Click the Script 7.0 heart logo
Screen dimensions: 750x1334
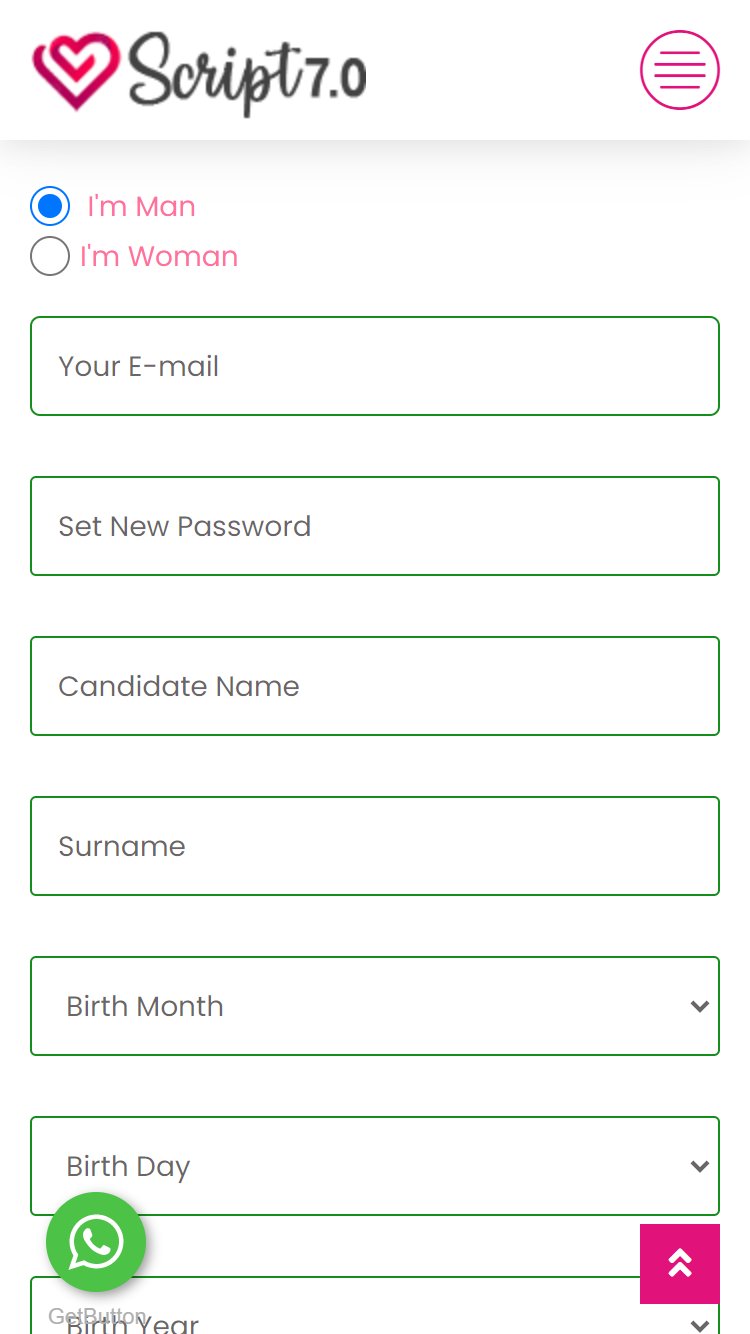pos(76,70)
